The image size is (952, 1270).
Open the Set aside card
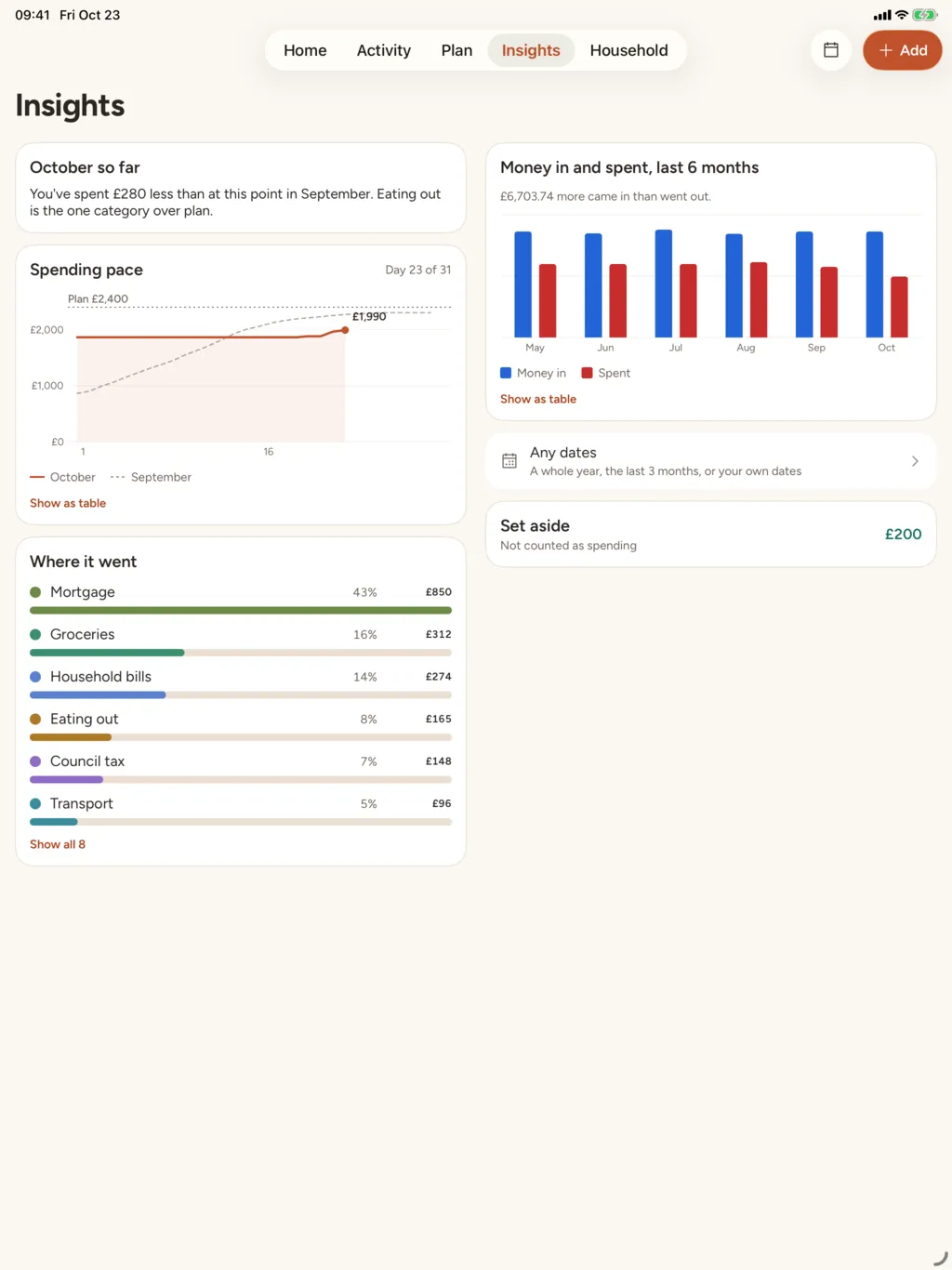(x=711, y=535)
